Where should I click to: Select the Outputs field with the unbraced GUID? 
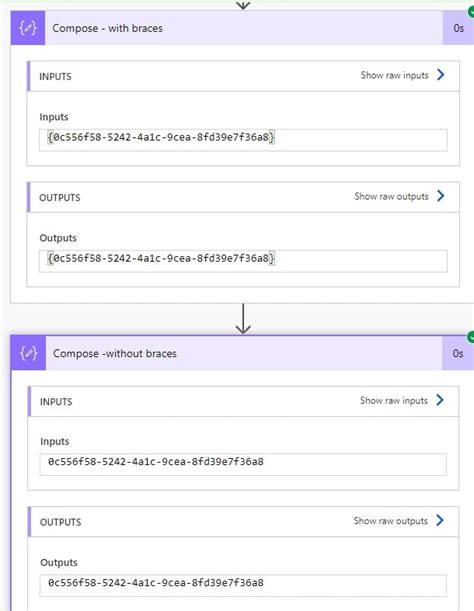pos(243,585)
